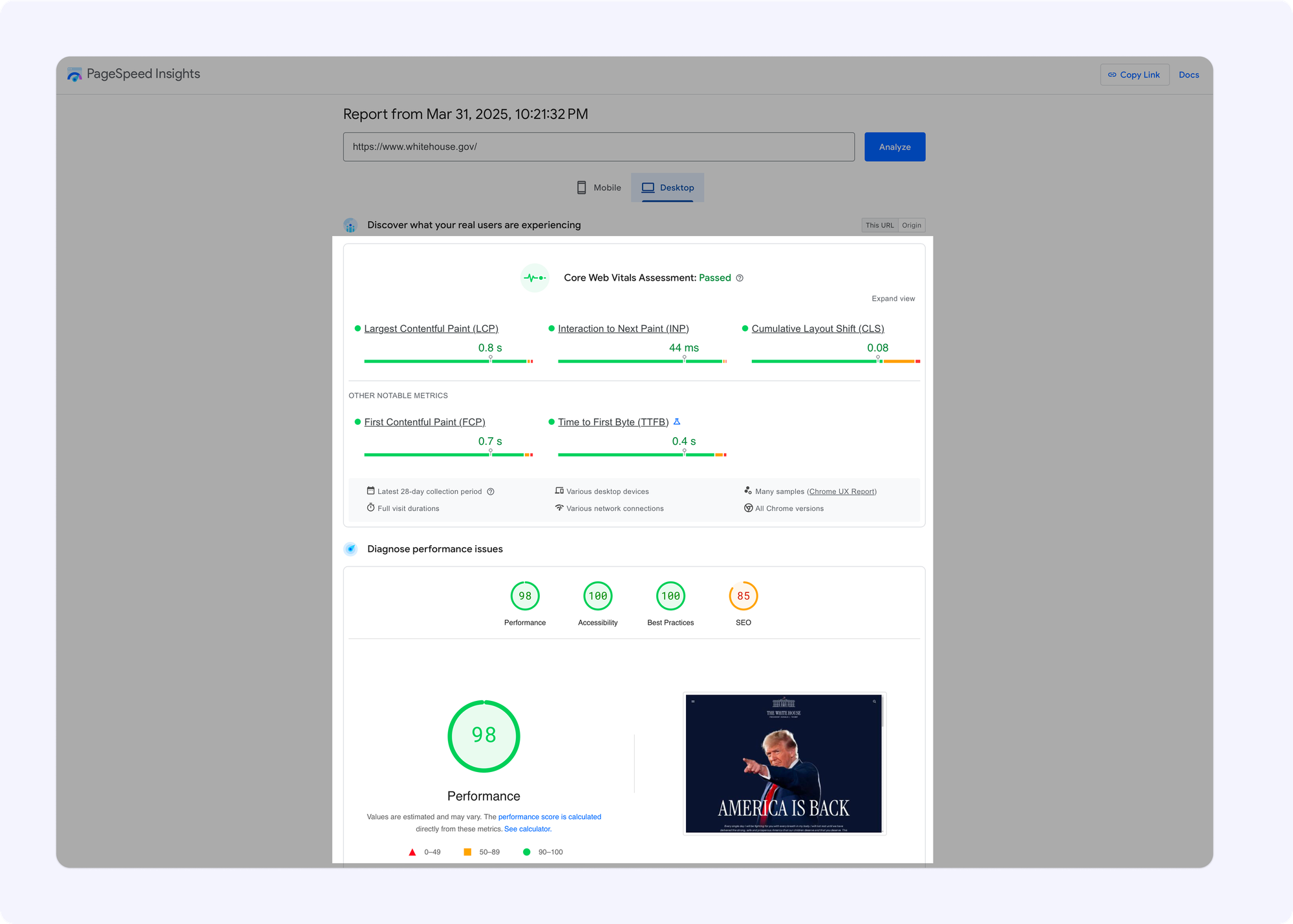Click the 0.4 s TTFB value
The width and height of the screenshot is (1293, 924).
tap(684, 441)
